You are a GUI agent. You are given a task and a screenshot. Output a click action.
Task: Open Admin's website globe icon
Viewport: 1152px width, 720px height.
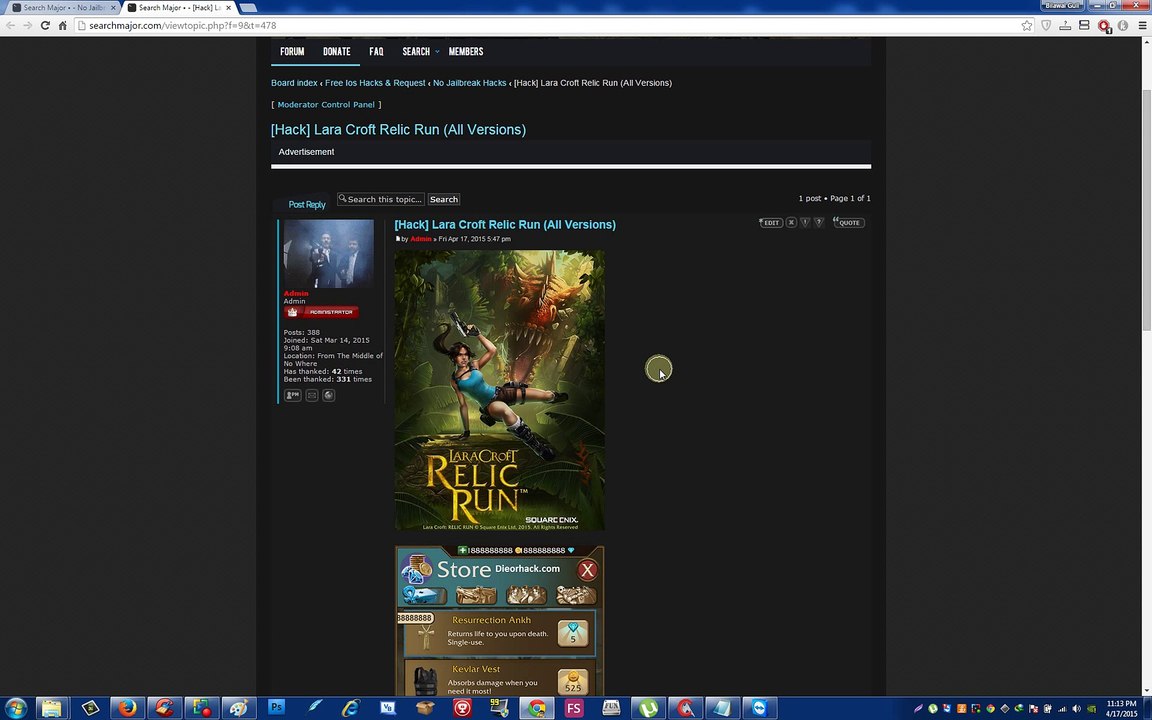328,395
